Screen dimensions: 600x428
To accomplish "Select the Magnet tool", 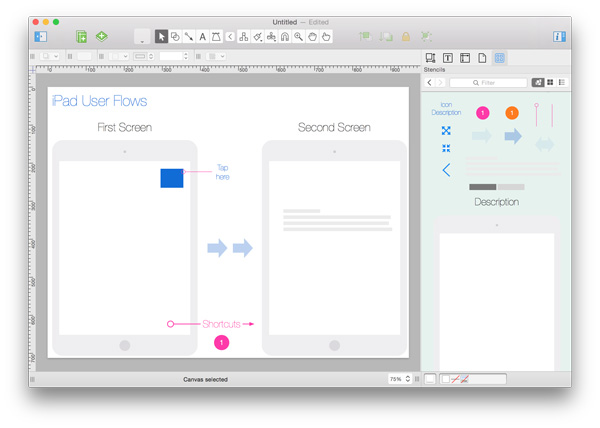I will (285, 37).
